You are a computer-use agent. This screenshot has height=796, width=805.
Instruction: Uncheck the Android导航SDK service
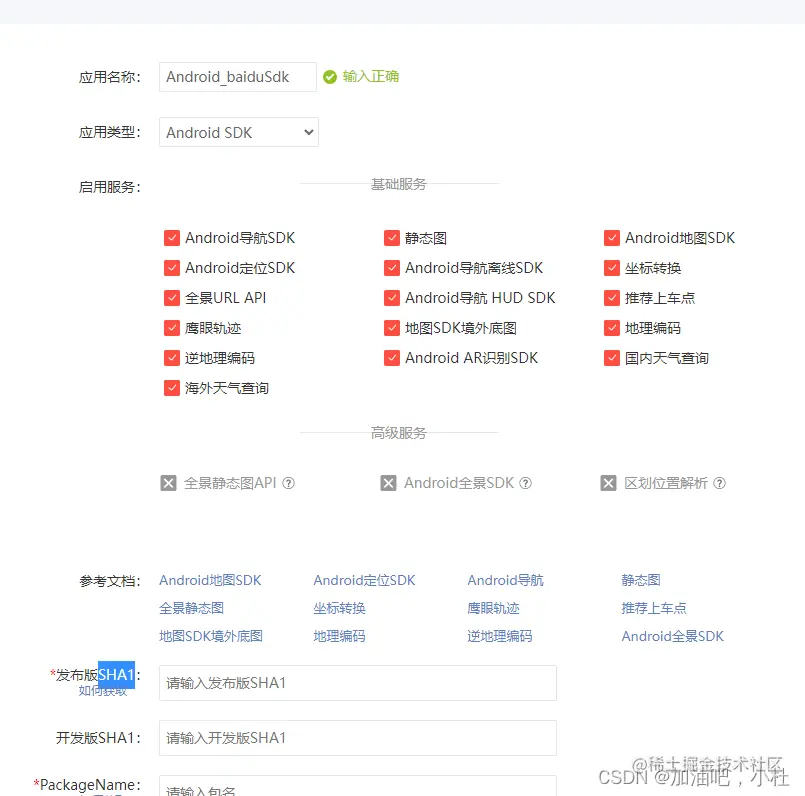click(x=172, y=238)
